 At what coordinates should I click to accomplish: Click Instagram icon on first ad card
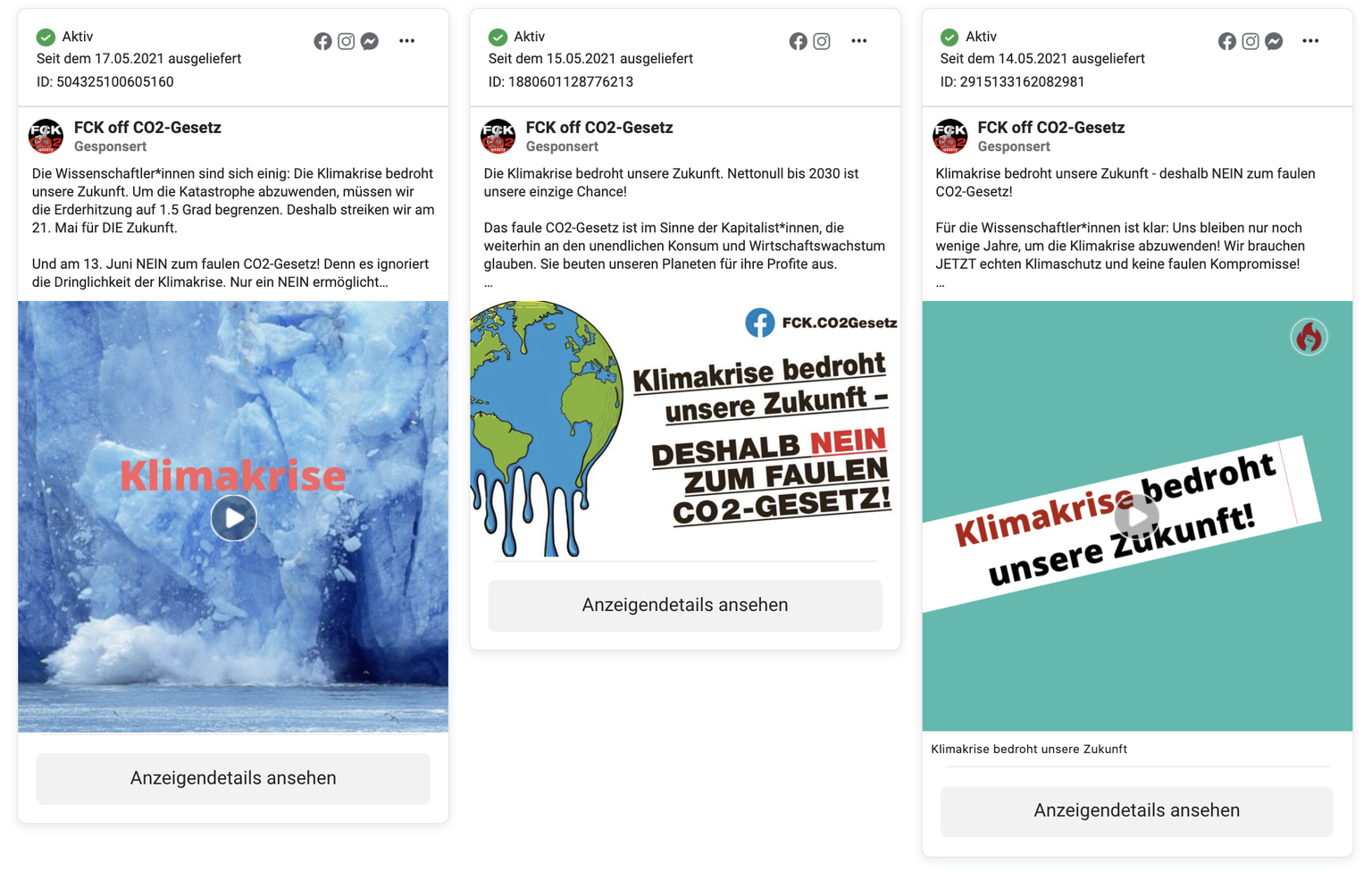(347, 41)
